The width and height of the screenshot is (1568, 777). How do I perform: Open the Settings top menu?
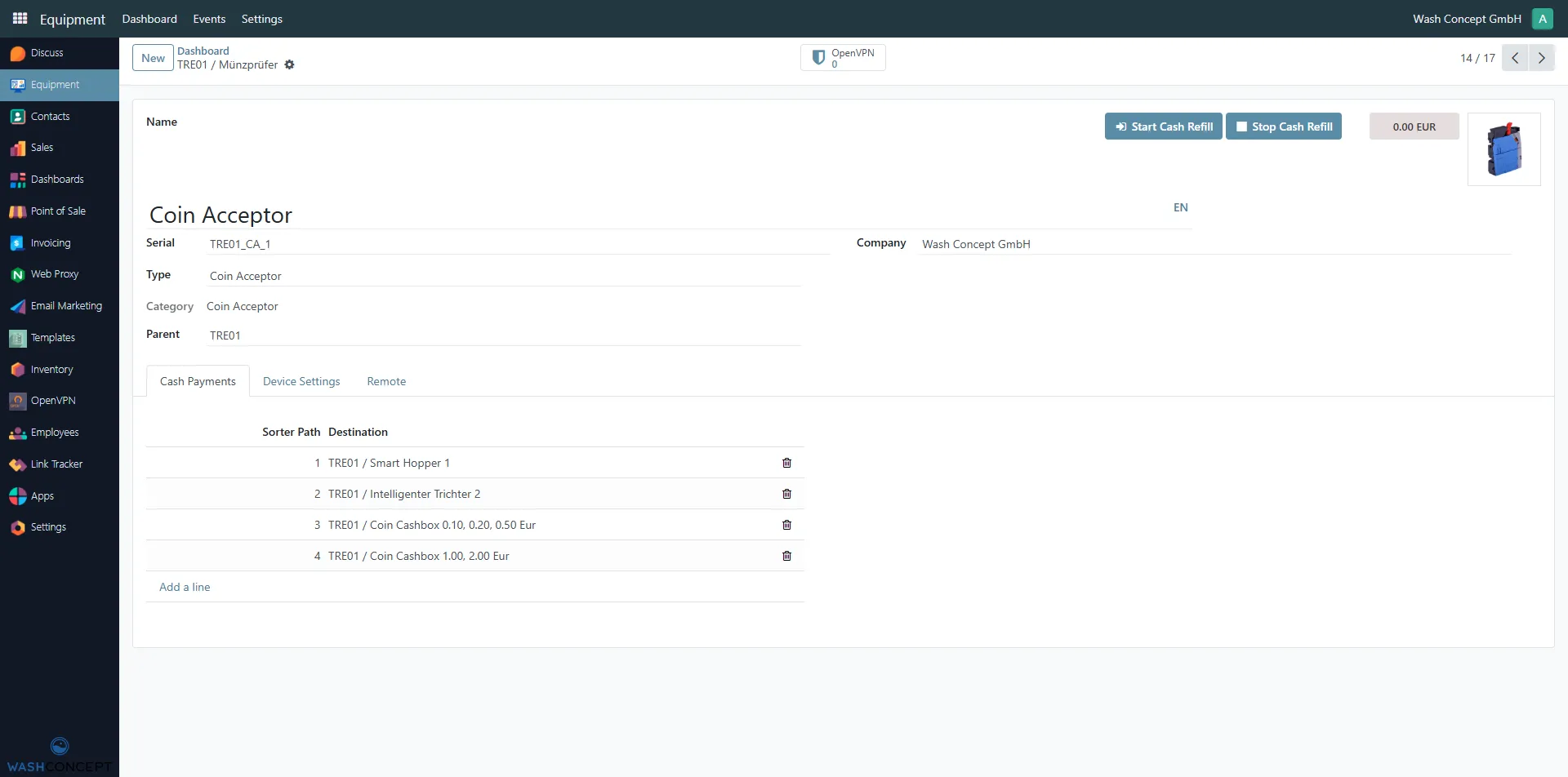(x=261, y=19)
